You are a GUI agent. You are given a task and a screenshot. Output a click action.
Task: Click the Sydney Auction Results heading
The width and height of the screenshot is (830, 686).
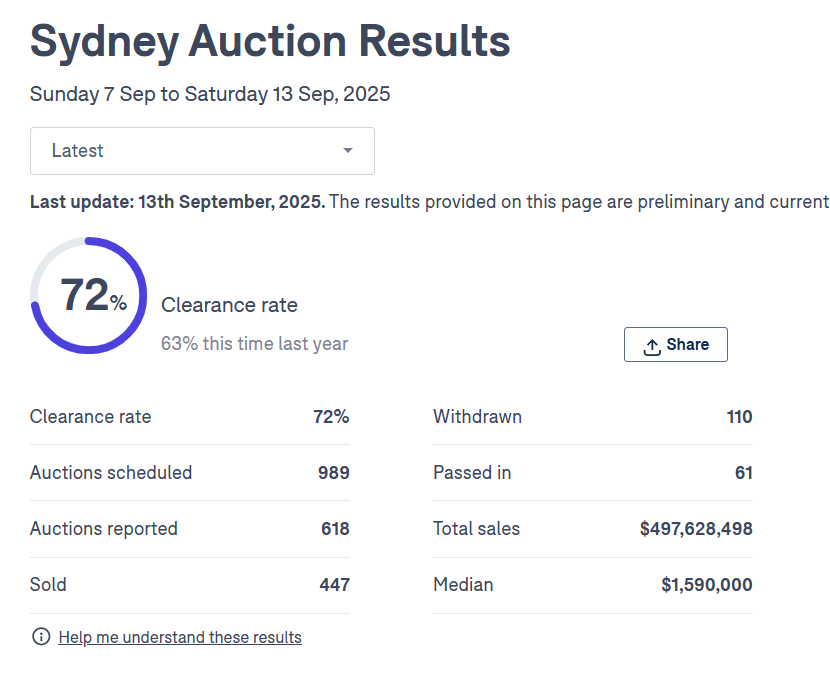pos(270,41)
